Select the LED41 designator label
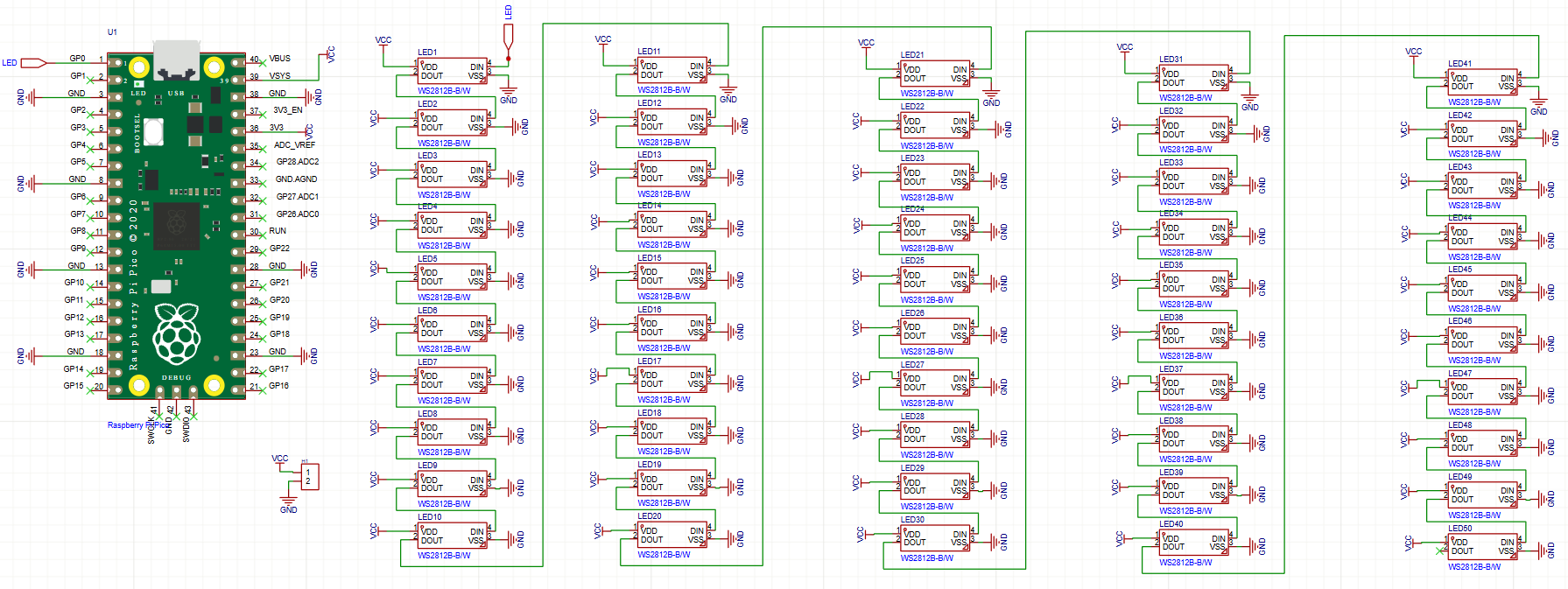Viewport: 1568px width, 589px height. (x=1459, y=64)
